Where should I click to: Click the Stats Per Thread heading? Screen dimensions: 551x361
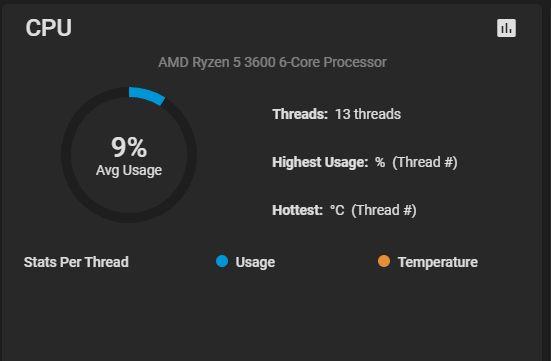point(76,262)
